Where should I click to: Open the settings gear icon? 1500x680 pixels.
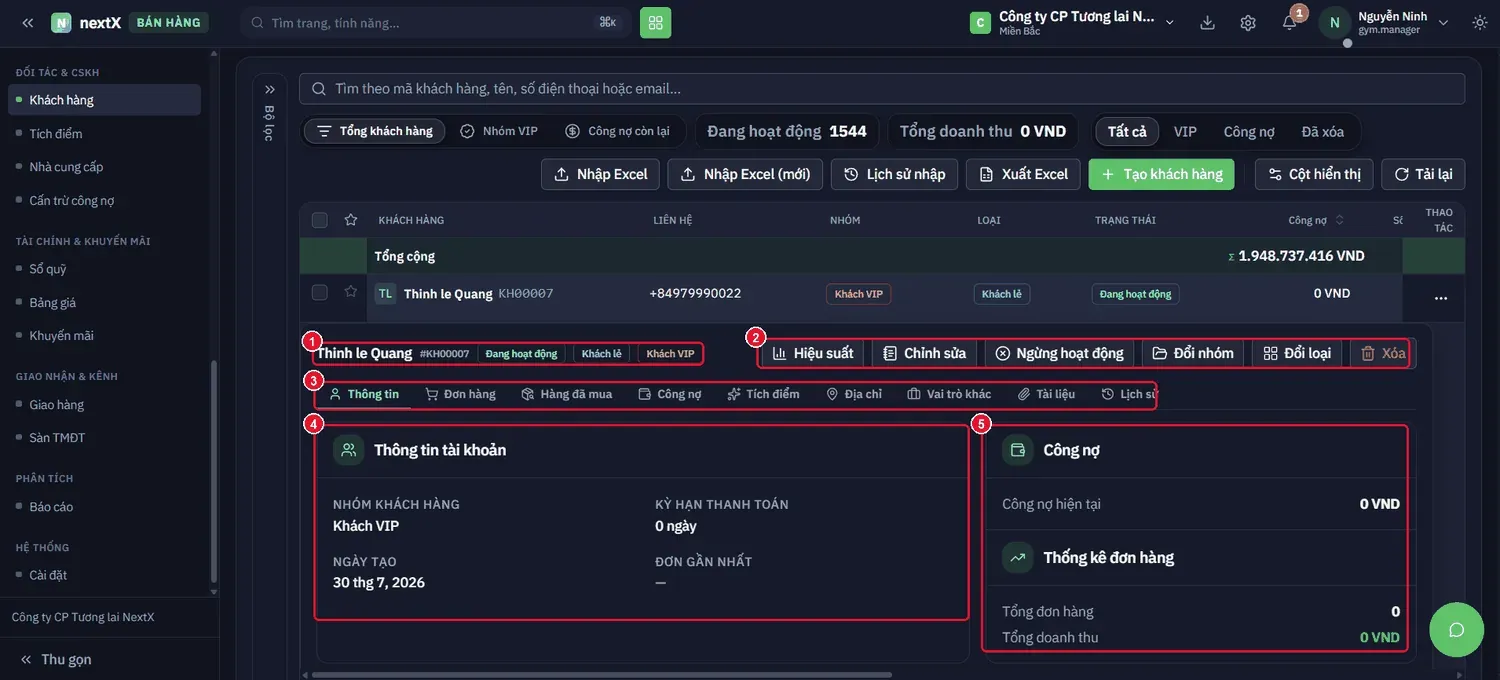coord(1248,22)
